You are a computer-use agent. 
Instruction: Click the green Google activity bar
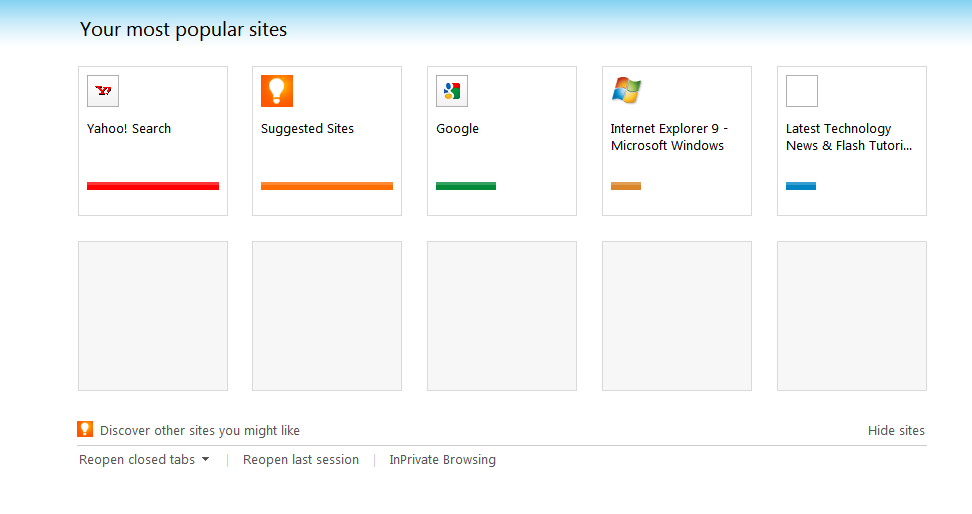pos(466,186)
